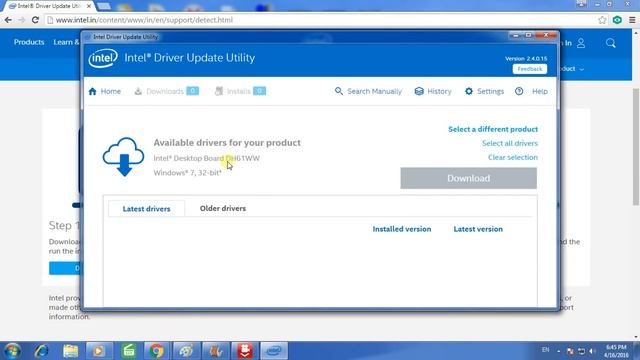Click the Windows 7, 32-bit text
The height and width of the screenshot is (360, 640).
pyautogui.click(x=187, y=173)
